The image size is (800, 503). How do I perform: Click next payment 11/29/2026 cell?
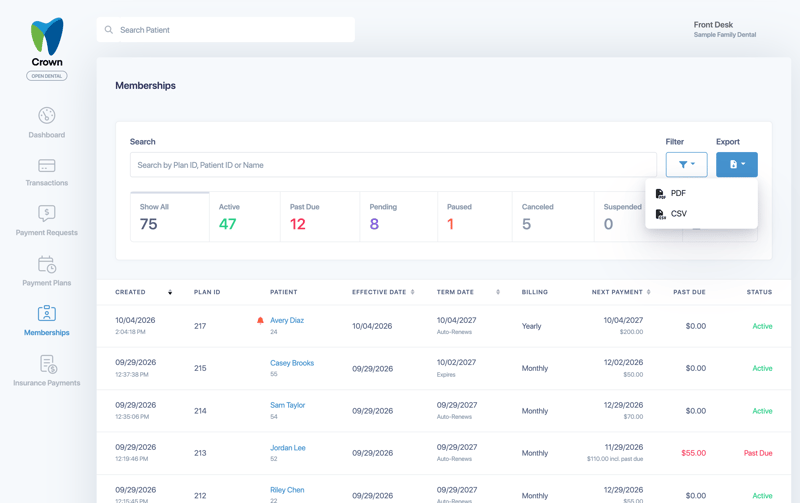coord(623,447)
